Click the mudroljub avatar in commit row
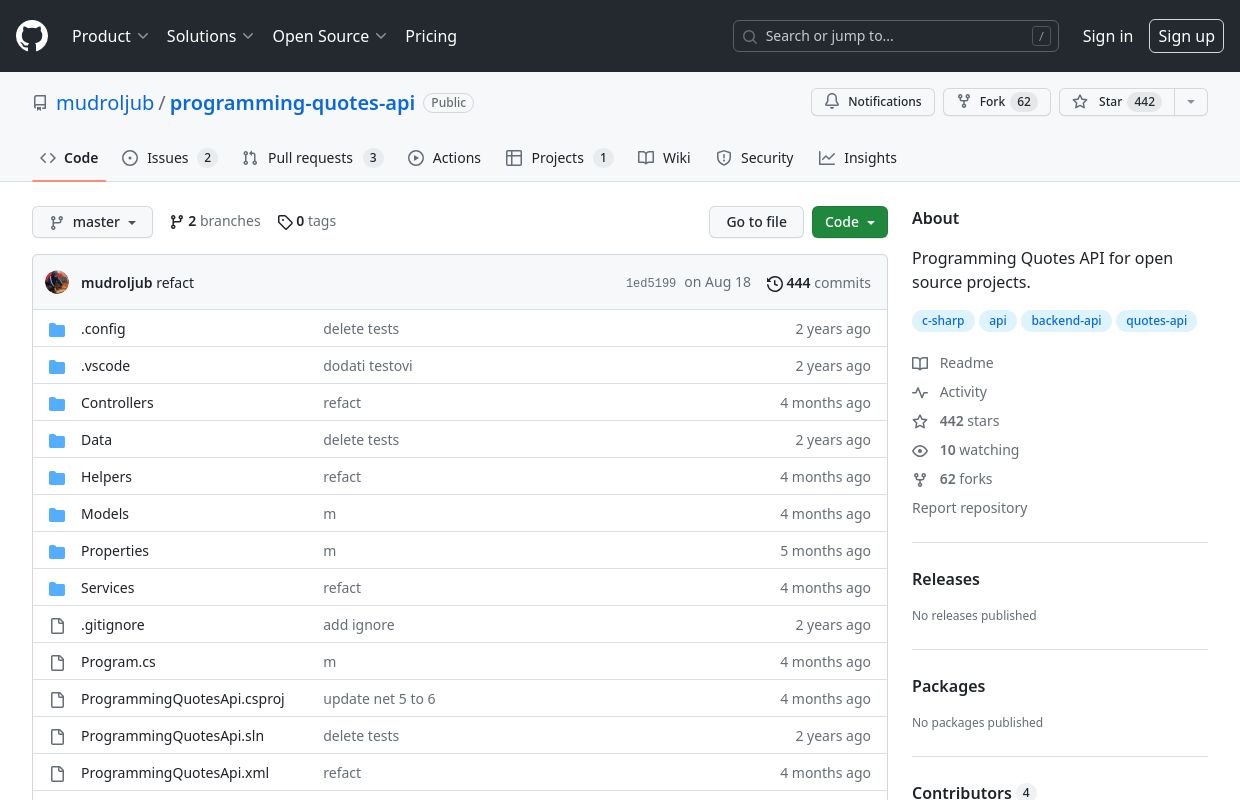Image resolution: width=1240 pixels, height=800 pixels. point(57,282)
